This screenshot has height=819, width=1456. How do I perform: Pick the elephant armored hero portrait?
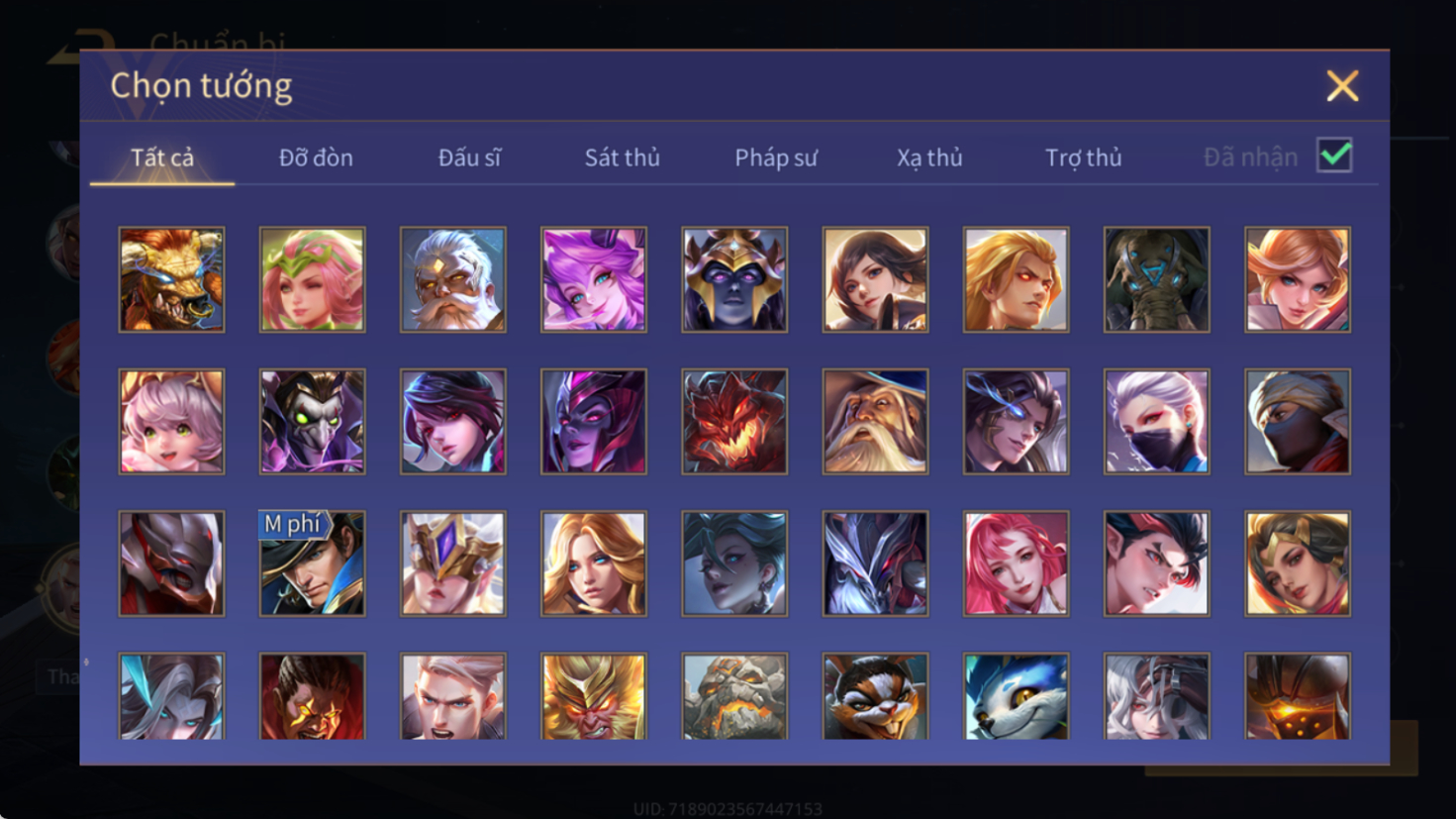(1156, 279)
